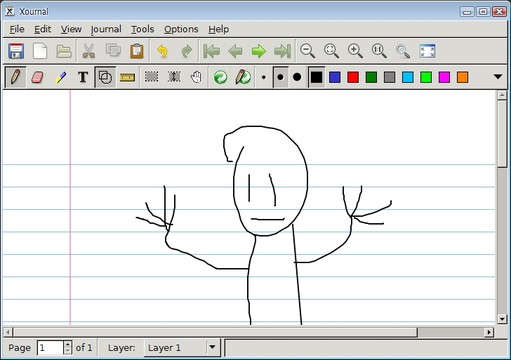Select the Eraser tool
Screen dimensions: 511x360
pos(38,77)
